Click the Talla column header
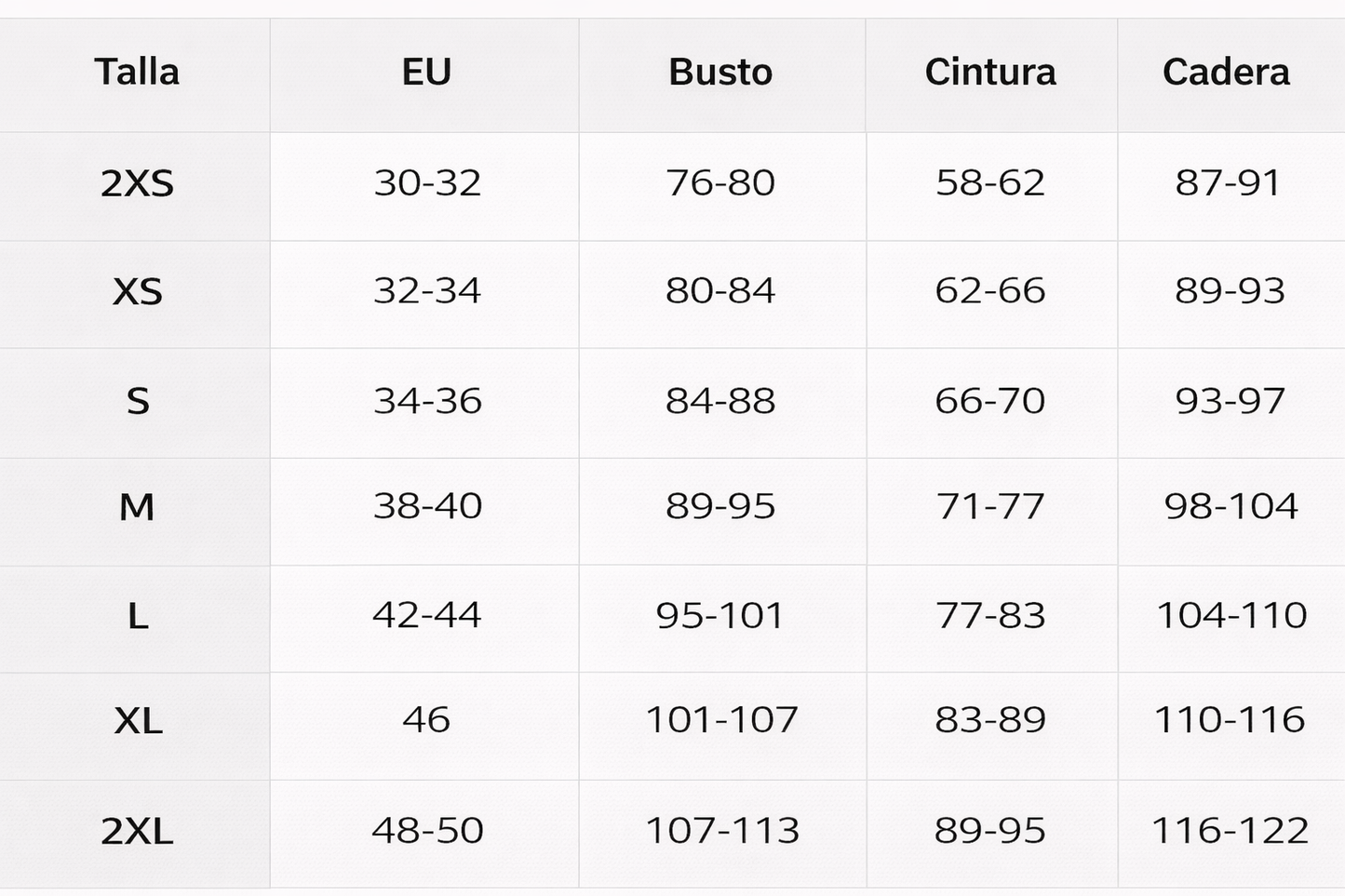Screen dimensions: 1345x896 [x=137, y=73]
